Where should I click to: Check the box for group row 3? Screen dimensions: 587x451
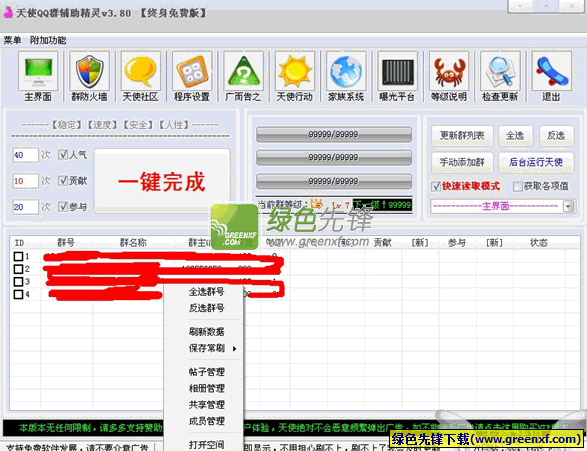[18, 281]
